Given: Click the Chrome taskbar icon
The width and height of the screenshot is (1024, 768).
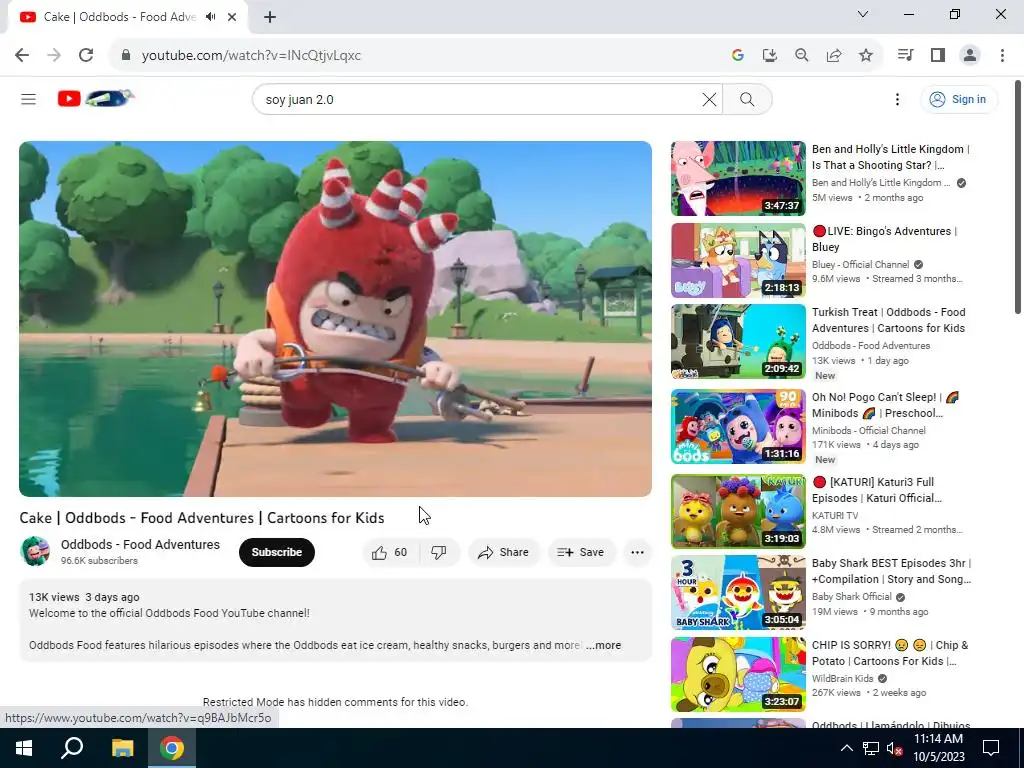Looking at the screenshot, I should tap(172, 748).
